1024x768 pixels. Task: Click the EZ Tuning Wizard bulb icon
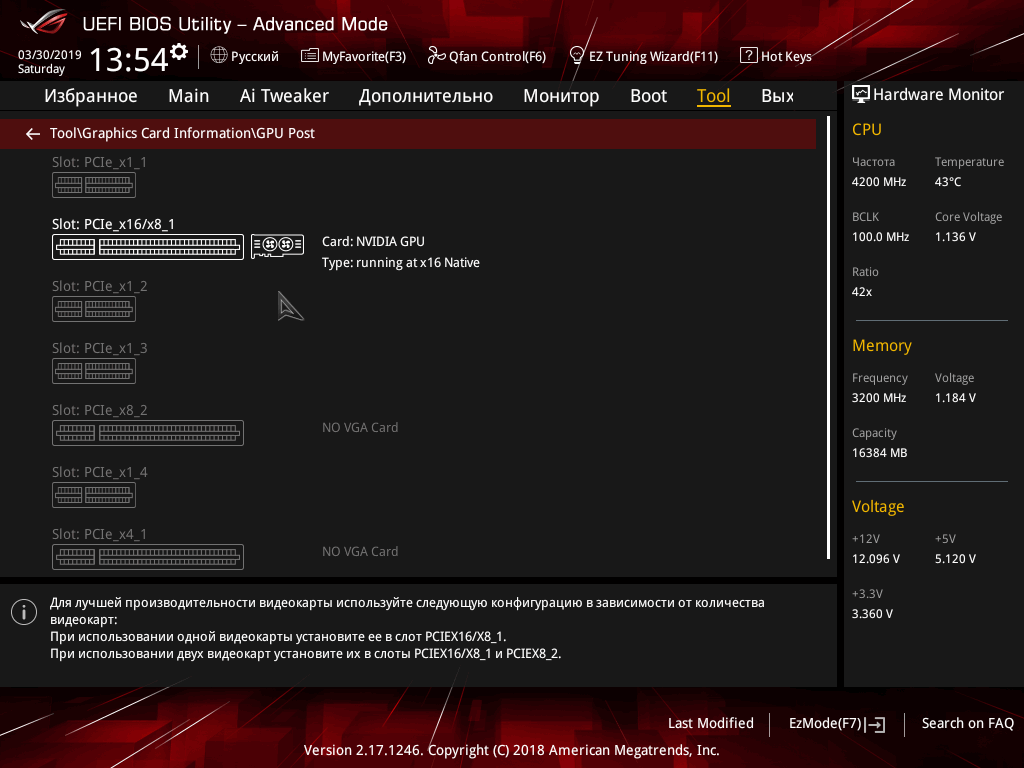577,56
